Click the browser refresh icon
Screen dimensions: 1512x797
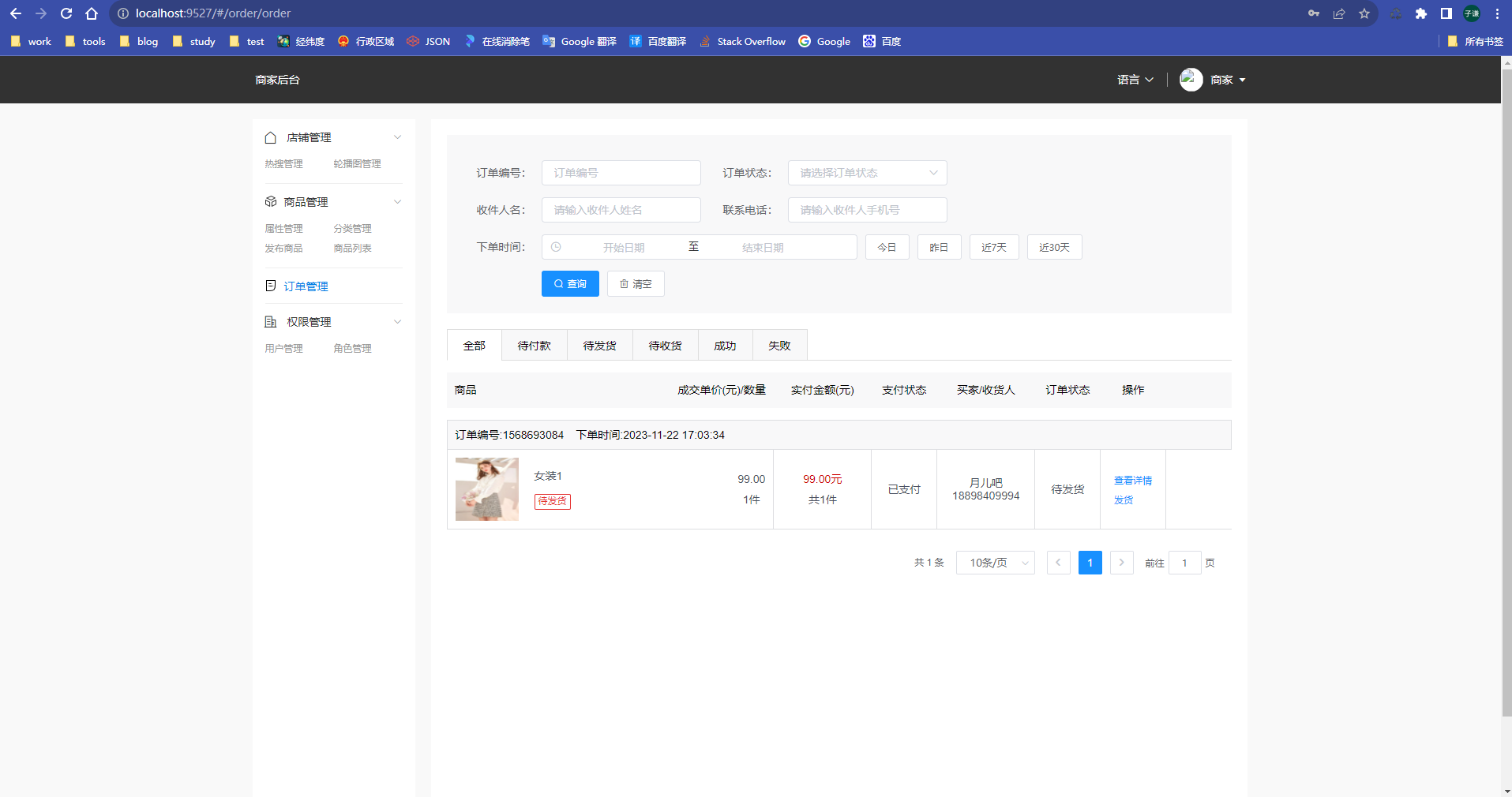coord(66,13)
